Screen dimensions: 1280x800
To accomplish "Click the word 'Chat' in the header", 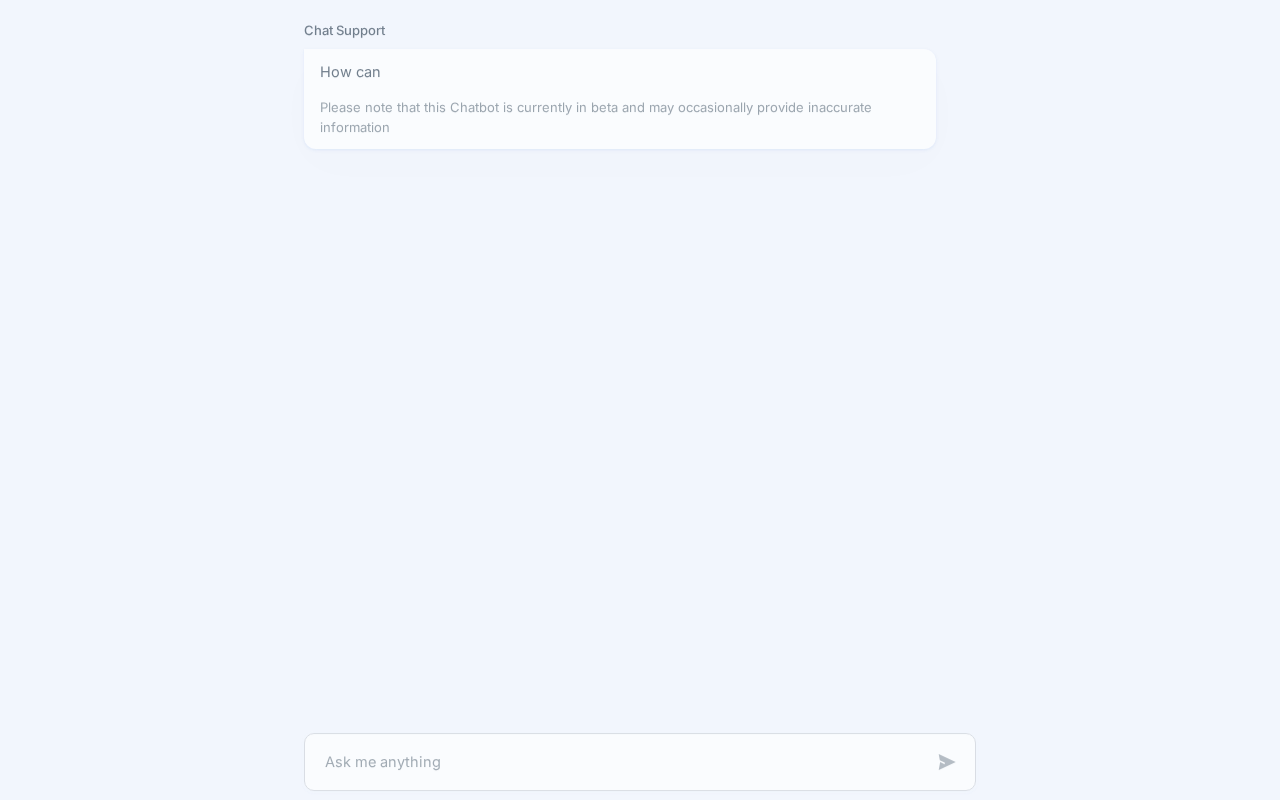I will click(318, 31).
